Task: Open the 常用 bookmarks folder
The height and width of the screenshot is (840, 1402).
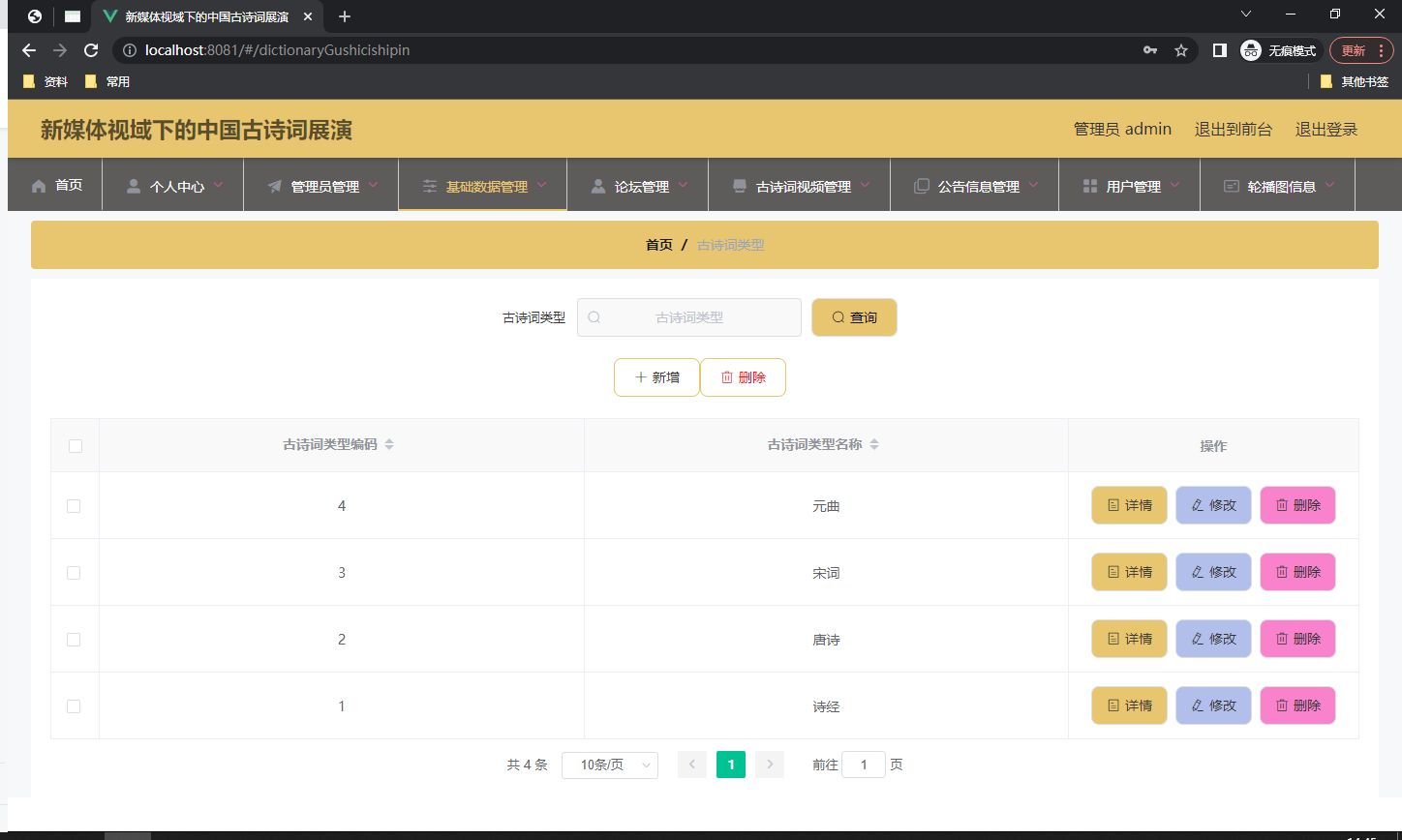Action: coord(107,81)
